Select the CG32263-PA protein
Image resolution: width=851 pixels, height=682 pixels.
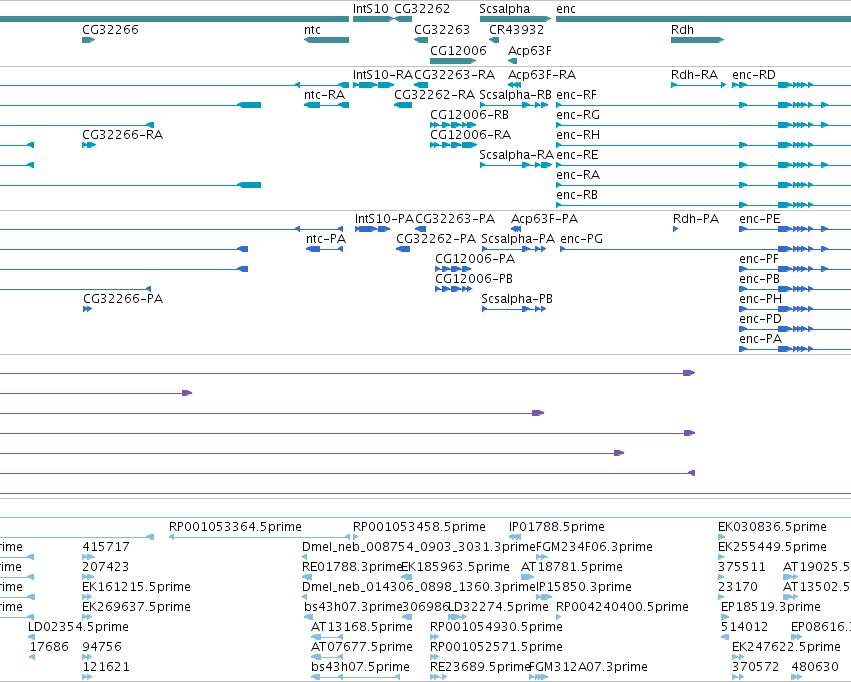[421, 229]
